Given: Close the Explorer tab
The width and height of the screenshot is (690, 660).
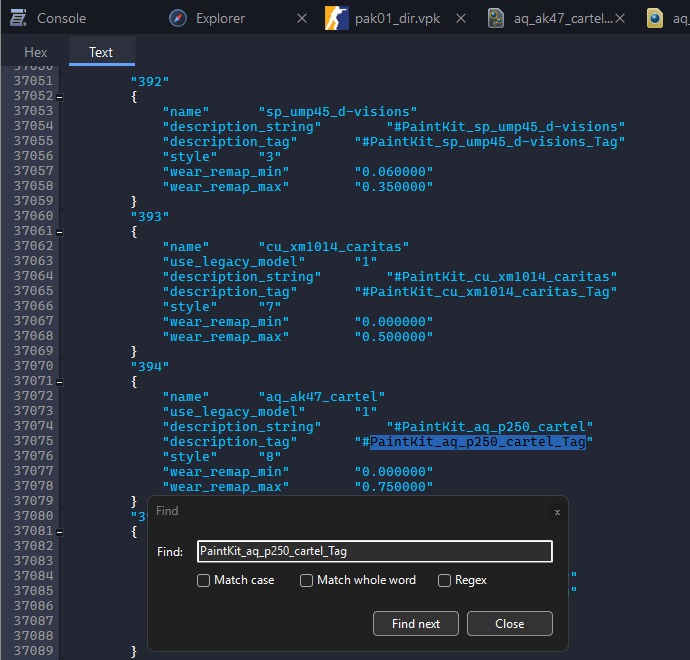Looking at the screenshot, I should coord(302,18).
